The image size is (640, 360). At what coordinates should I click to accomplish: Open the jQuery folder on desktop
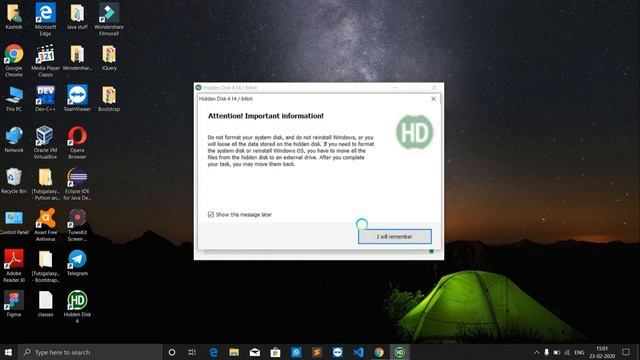coord(109,58)
